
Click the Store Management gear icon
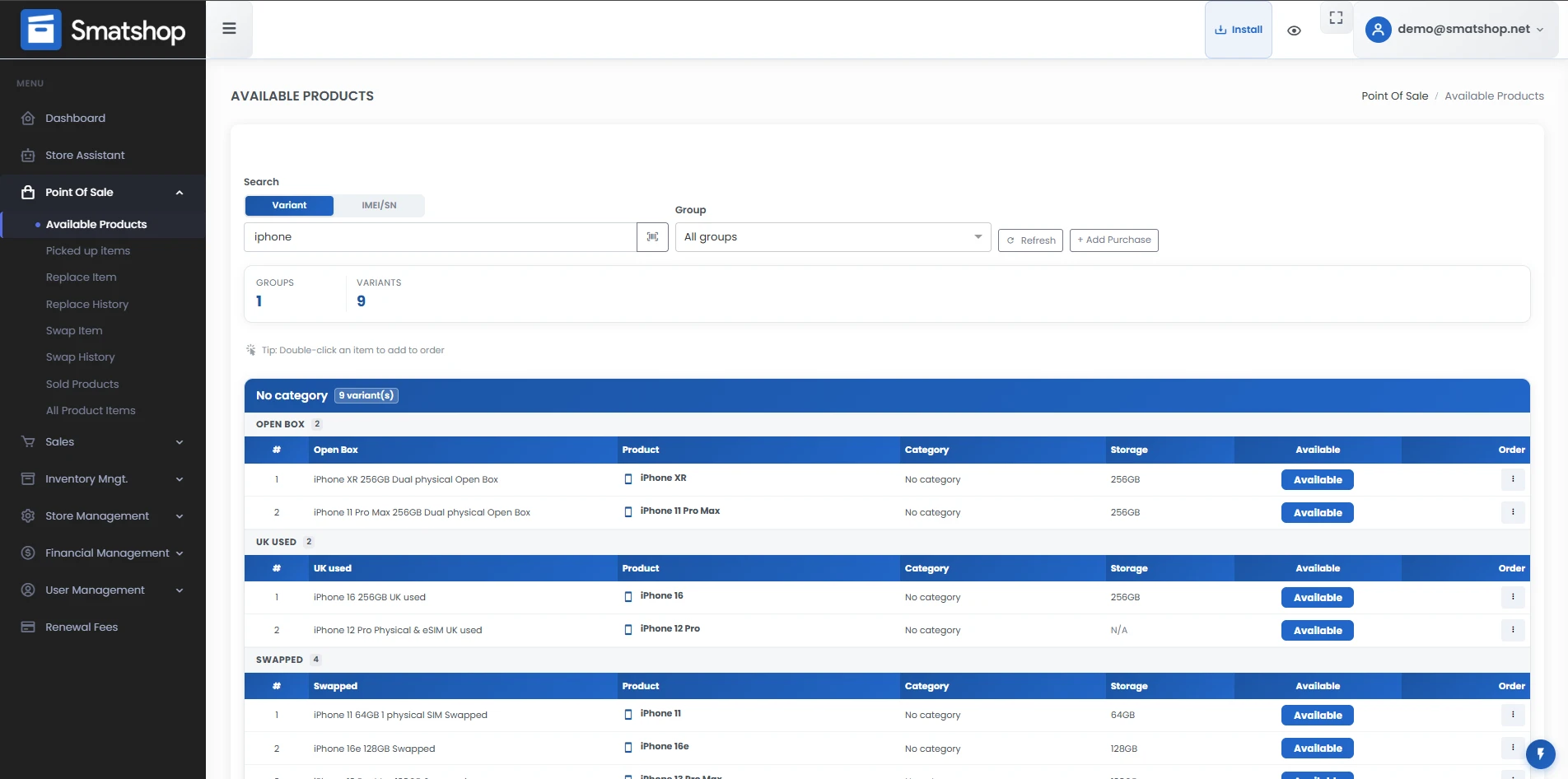(x=28, y=516)
